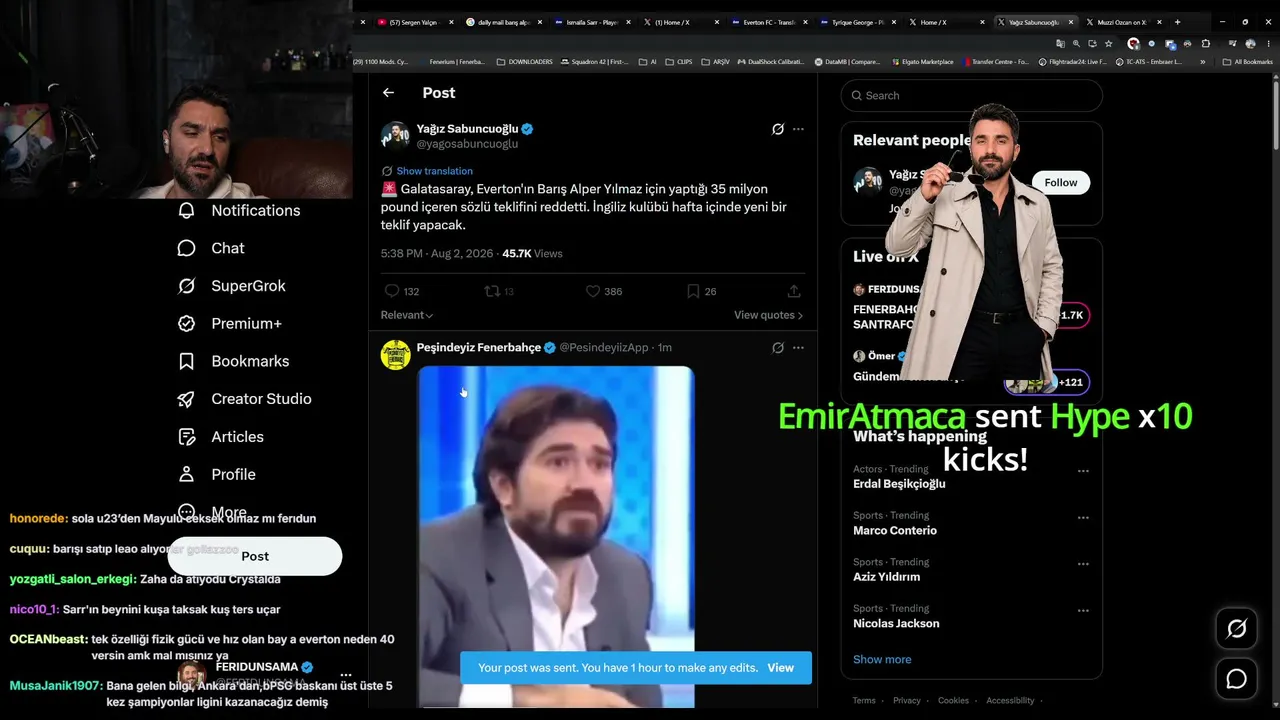Follow Yağız Sabuncuoğlu in Relevant people
This screenshot has width=1280, height=720.
pyautogui.click(x=1061, y=183)
